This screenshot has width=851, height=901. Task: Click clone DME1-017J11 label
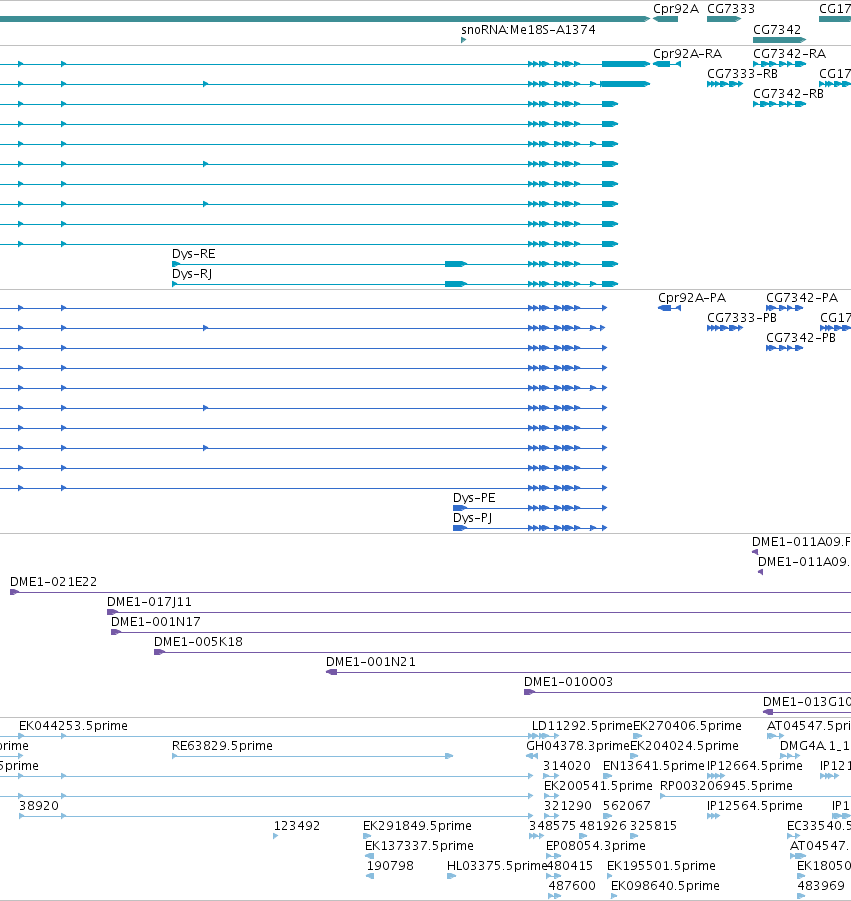coord(149,602)
